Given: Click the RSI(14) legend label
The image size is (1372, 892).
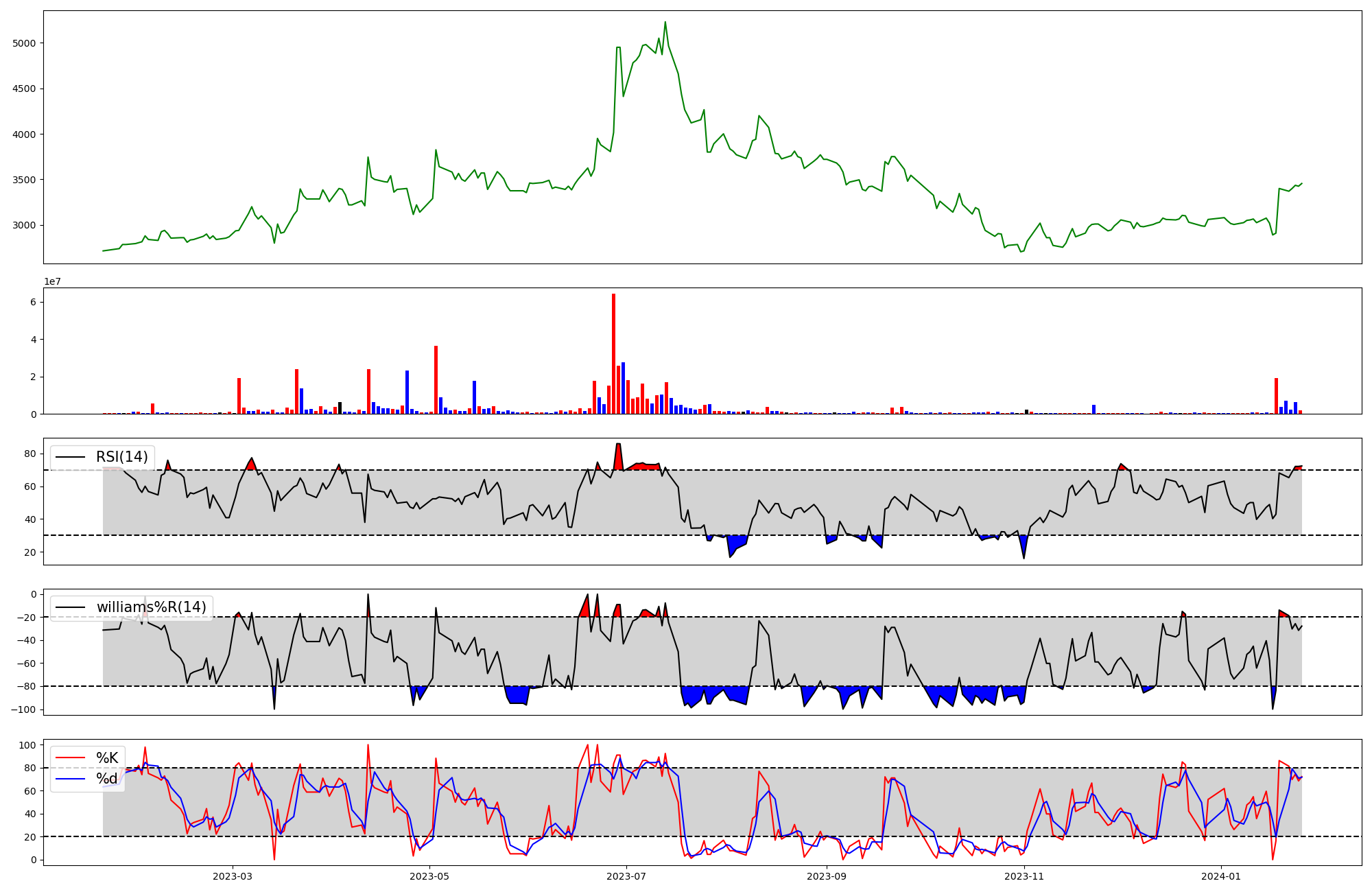Looking at the screenshot, I should (121, 457).
